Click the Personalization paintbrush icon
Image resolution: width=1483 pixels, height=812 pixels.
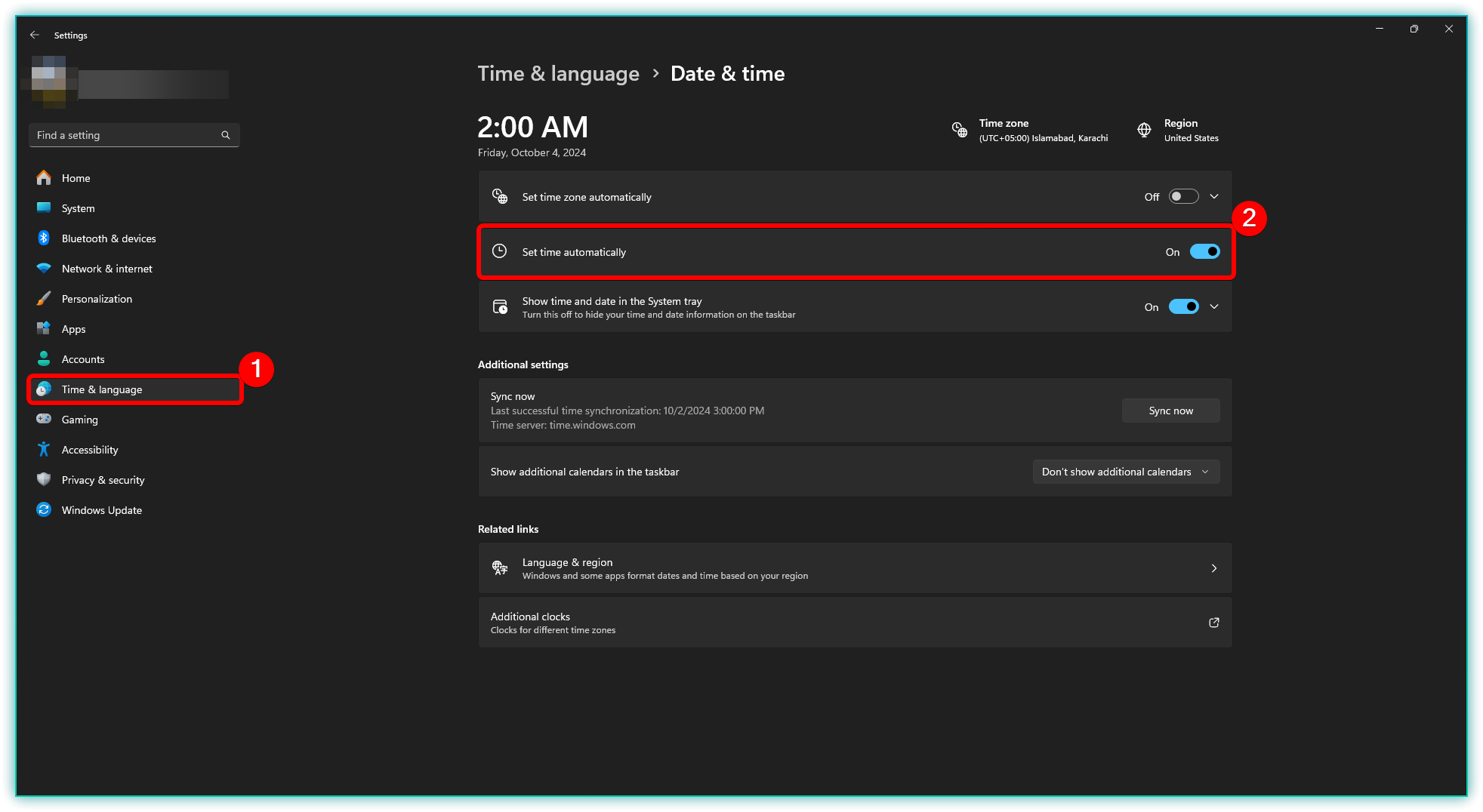[44, 299]
